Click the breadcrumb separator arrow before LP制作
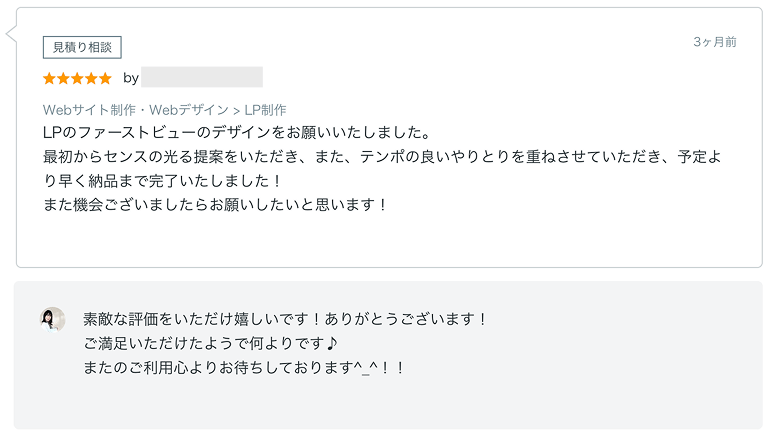 236,110
